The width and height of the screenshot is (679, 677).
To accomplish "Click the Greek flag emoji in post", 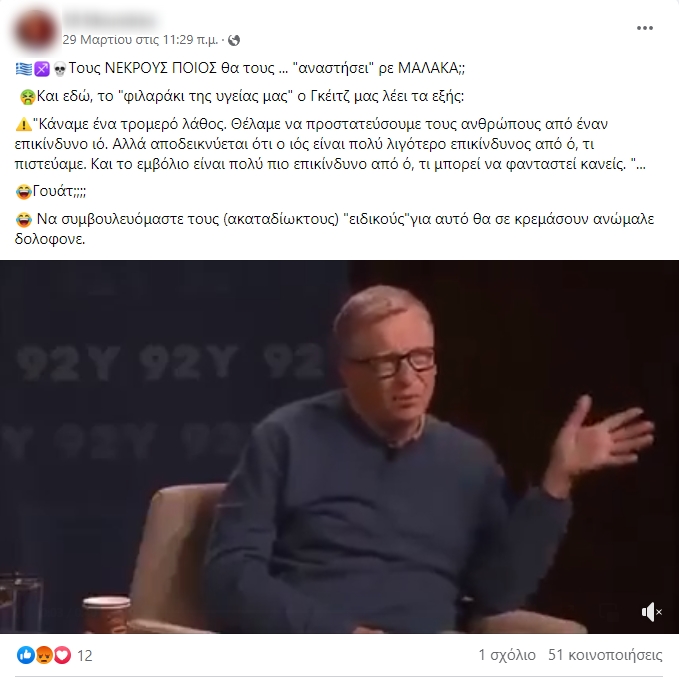I will [24, 68].
